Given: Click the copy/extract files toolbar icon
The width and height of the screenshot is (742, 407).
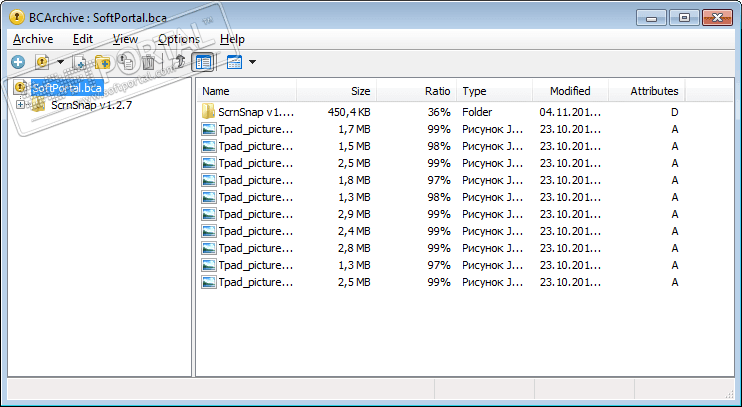Looking at the screenshot, I should point(125,62).
